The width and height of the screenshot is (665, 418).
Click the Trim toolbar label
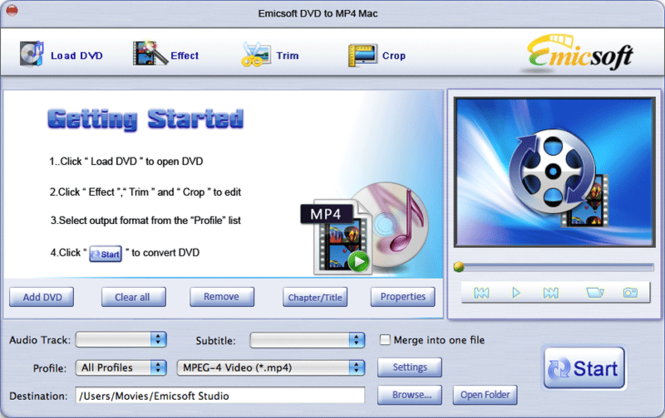[x=288, y=56]
